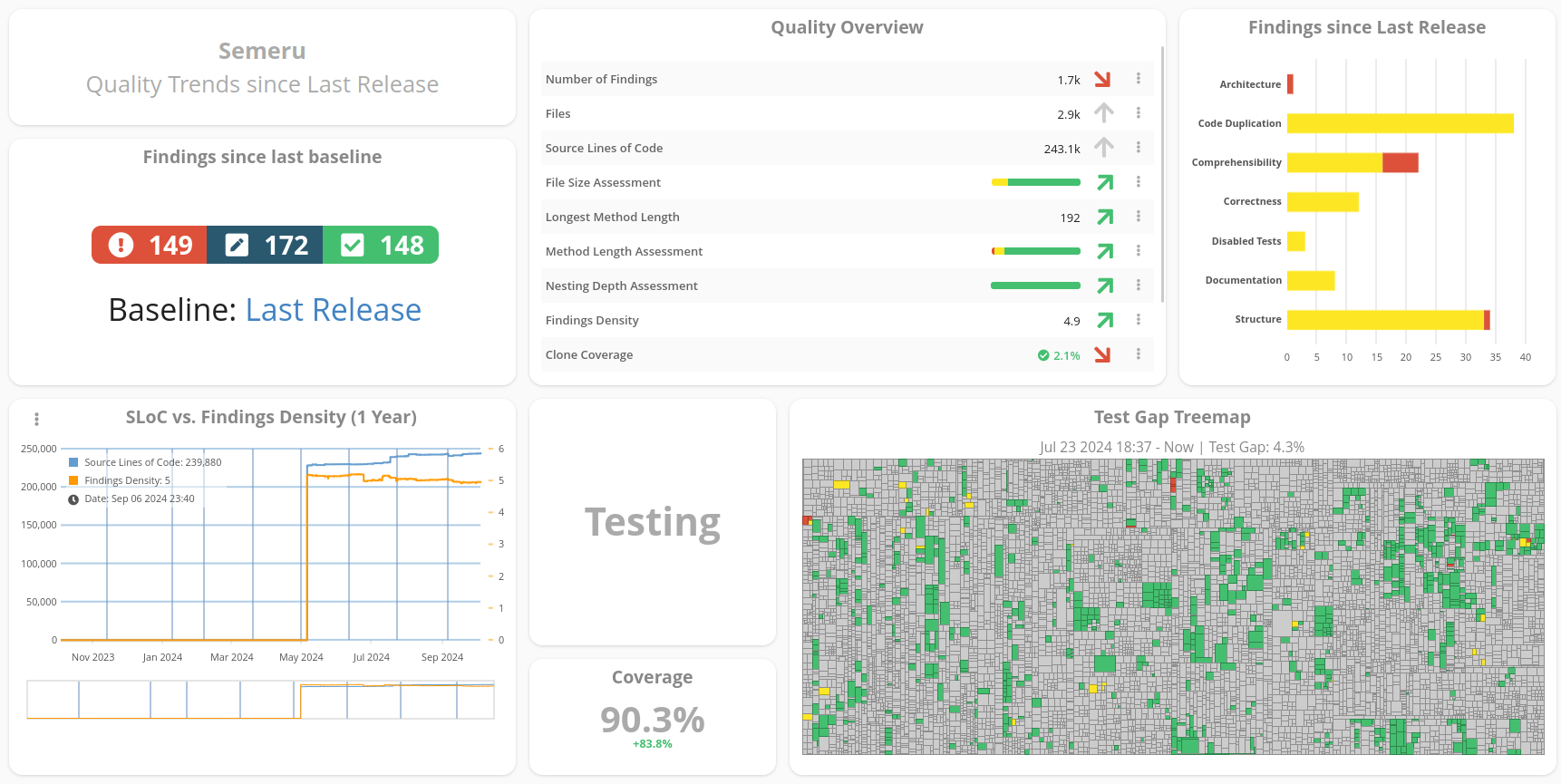Open the 148 removed findings badge
The width and height of the screenshot is (1561, 784).
coord(381,245)
